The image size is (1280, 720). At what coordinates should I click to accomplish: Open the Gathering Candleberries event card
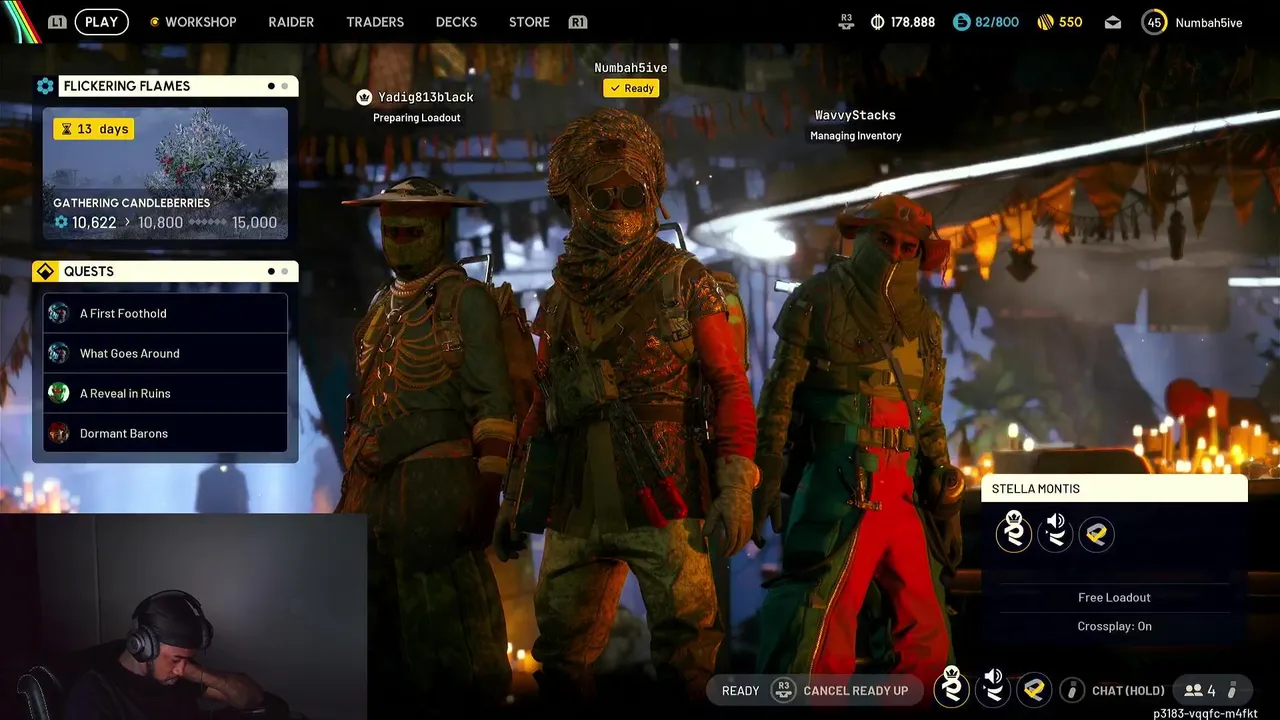click(x=165, y=174)
